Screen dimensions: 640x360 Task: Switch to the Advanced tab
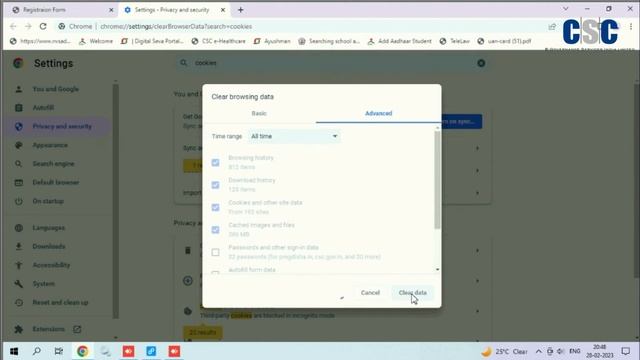point(378,113)
